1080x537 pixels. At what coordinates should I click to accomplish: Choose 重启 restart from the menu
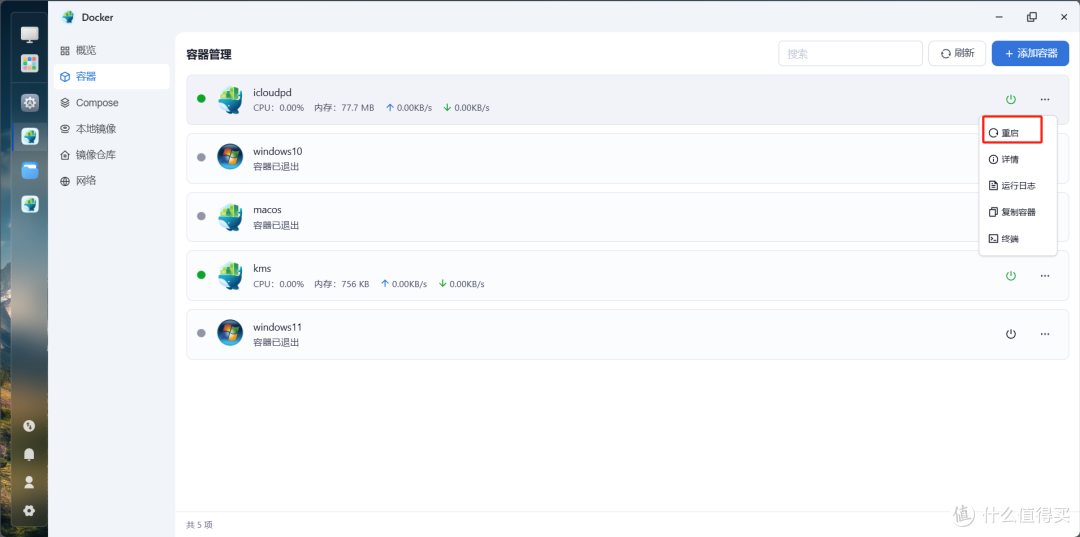point(1012,133)
